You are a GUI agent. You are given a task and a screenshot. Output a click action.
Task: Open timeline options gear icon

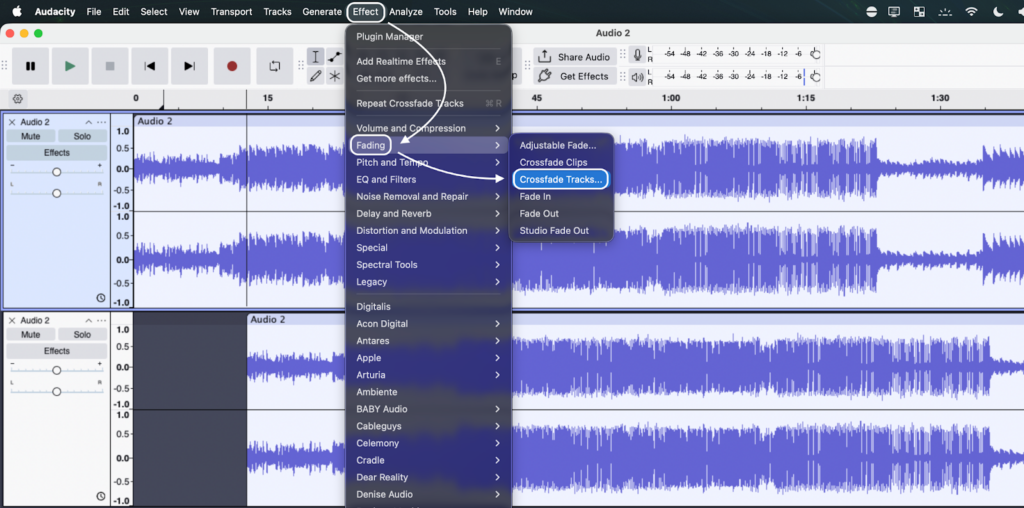pyautogui.click(x=17, y=98)
